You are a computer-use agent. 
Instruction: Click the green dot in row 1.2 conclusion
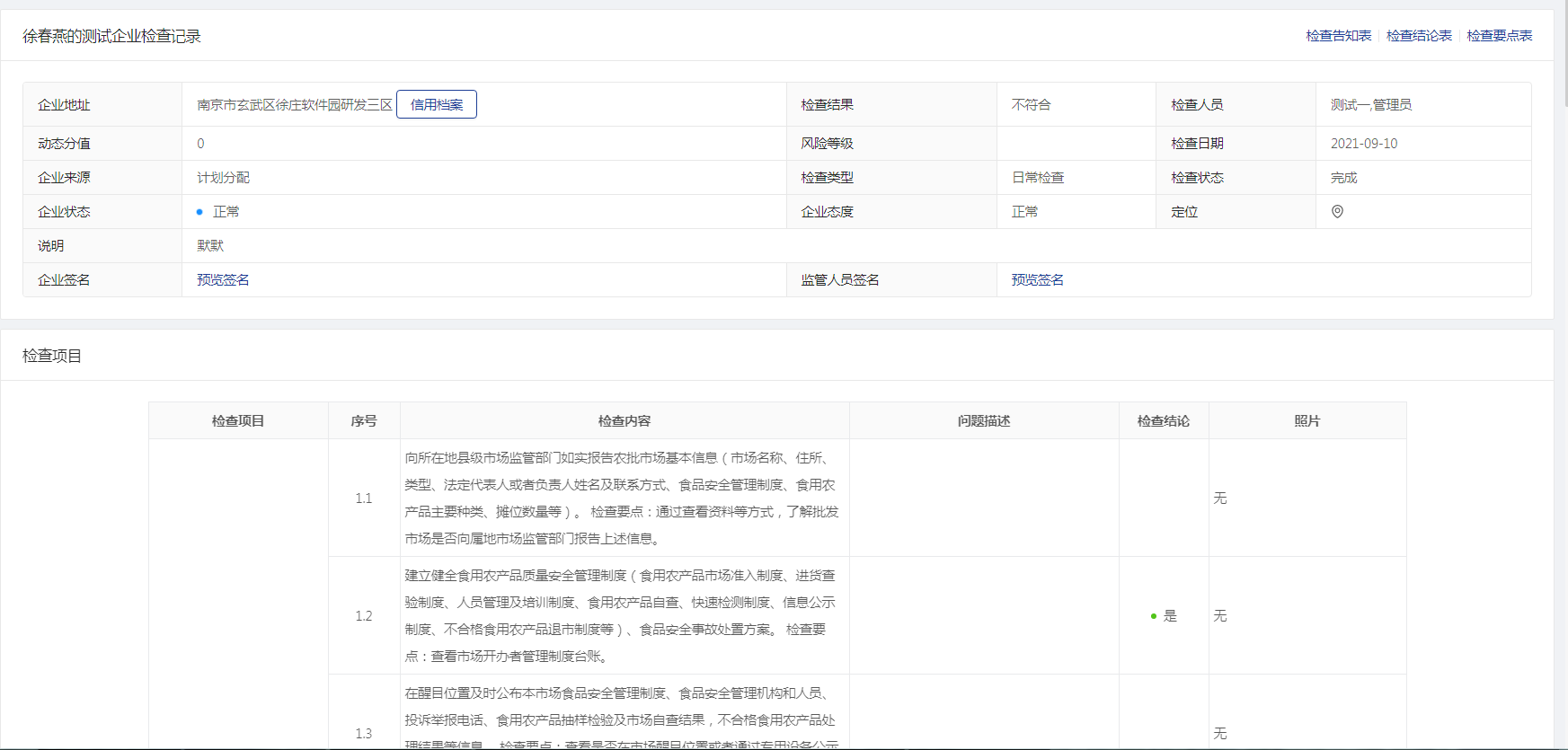pos(1153,616)
